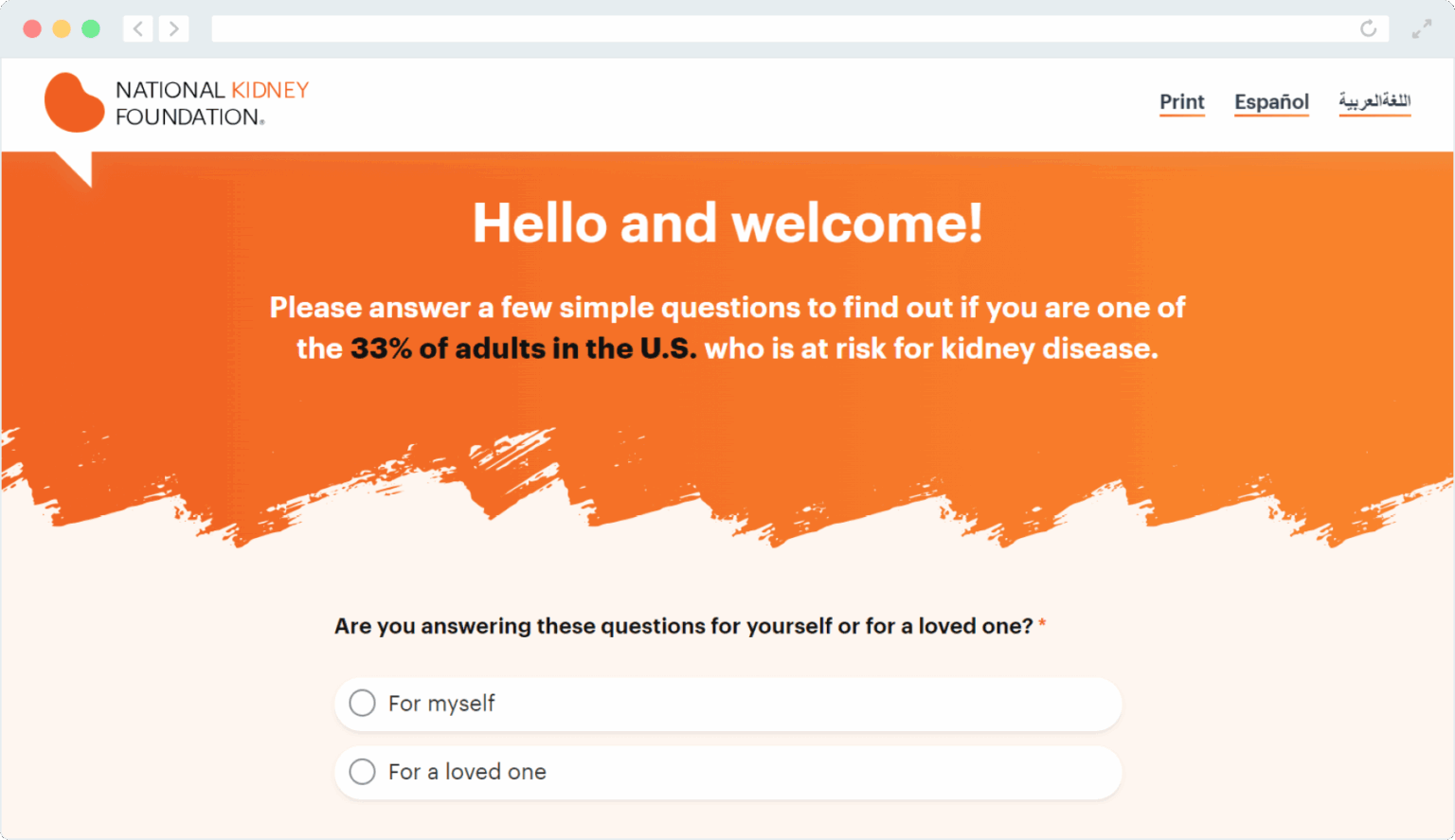Click the browser forward arrow
The width and height of the screenshot is (1455, 840).
pyautogui.click(x=173, y=28)
